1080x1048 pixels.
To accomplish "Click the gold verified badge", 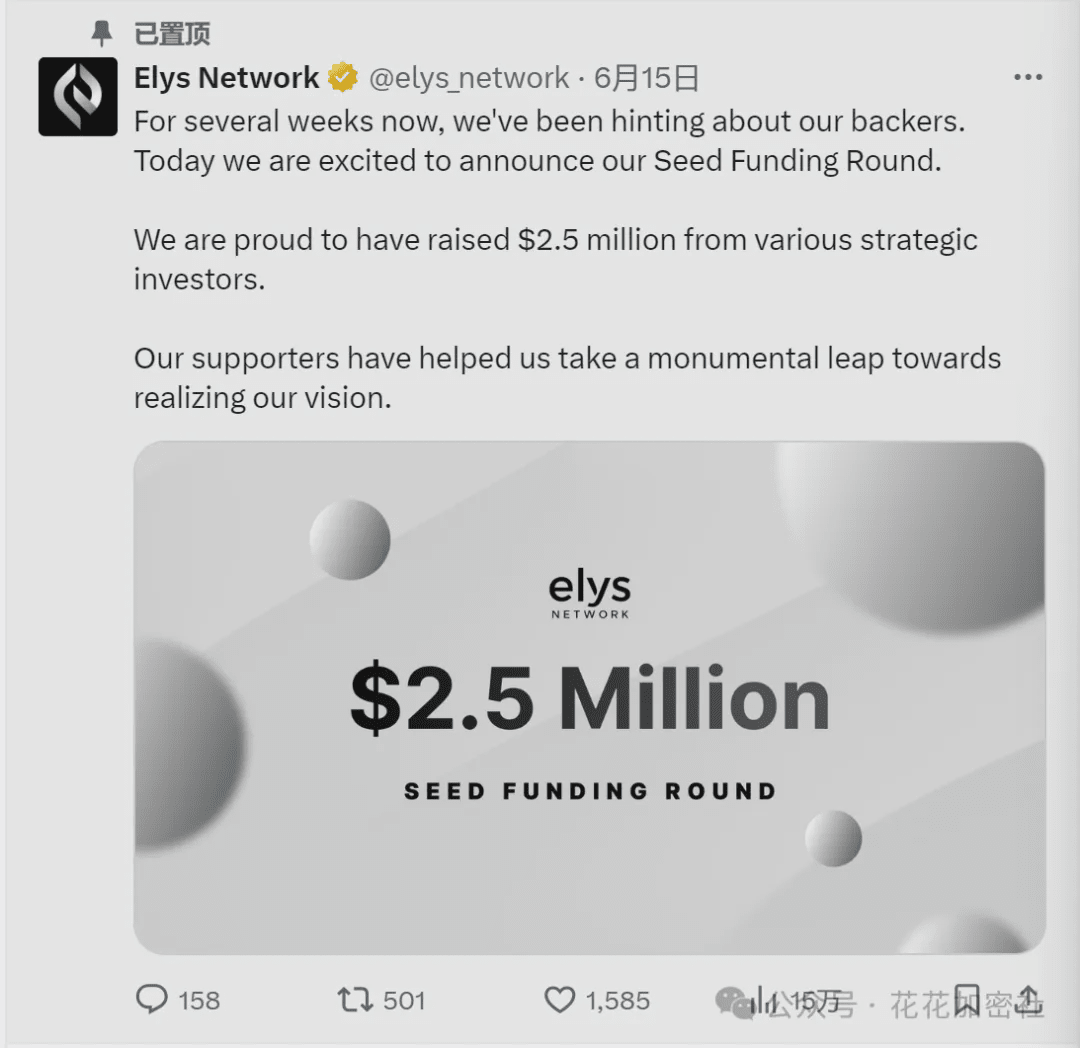I will click(x=343, y=77).
